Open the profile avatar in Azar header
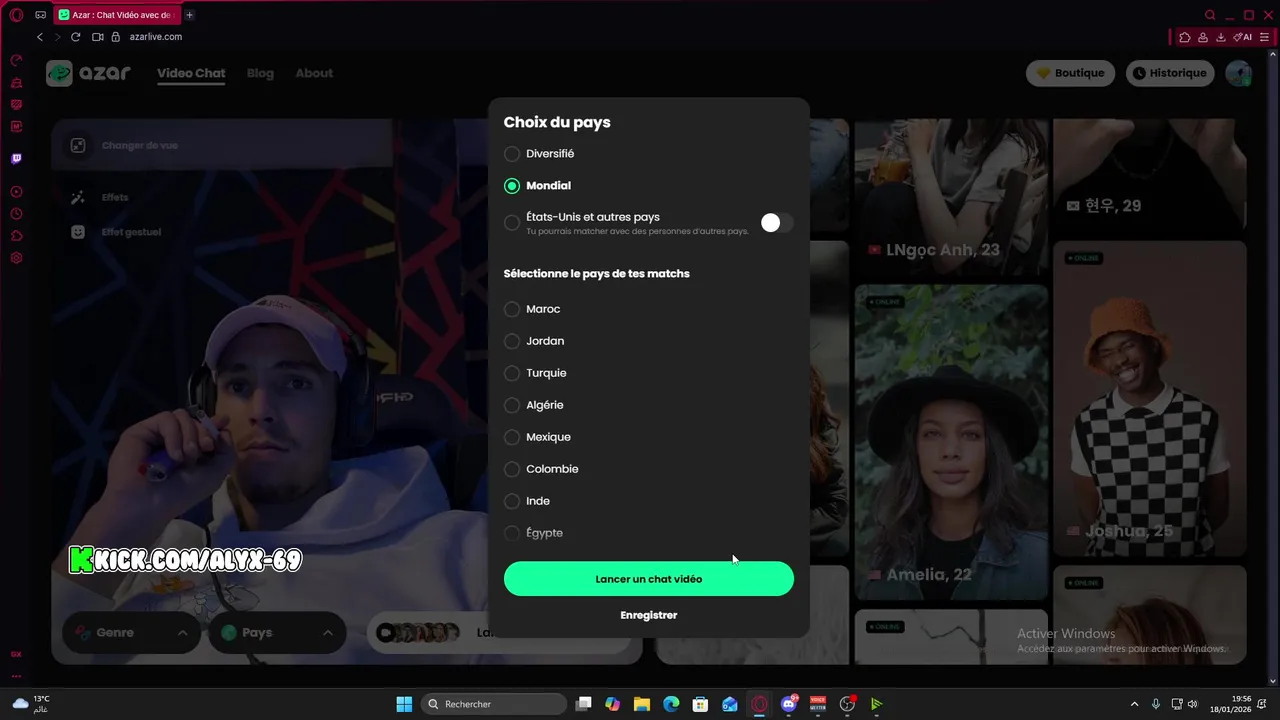 tap(1239, 73)
